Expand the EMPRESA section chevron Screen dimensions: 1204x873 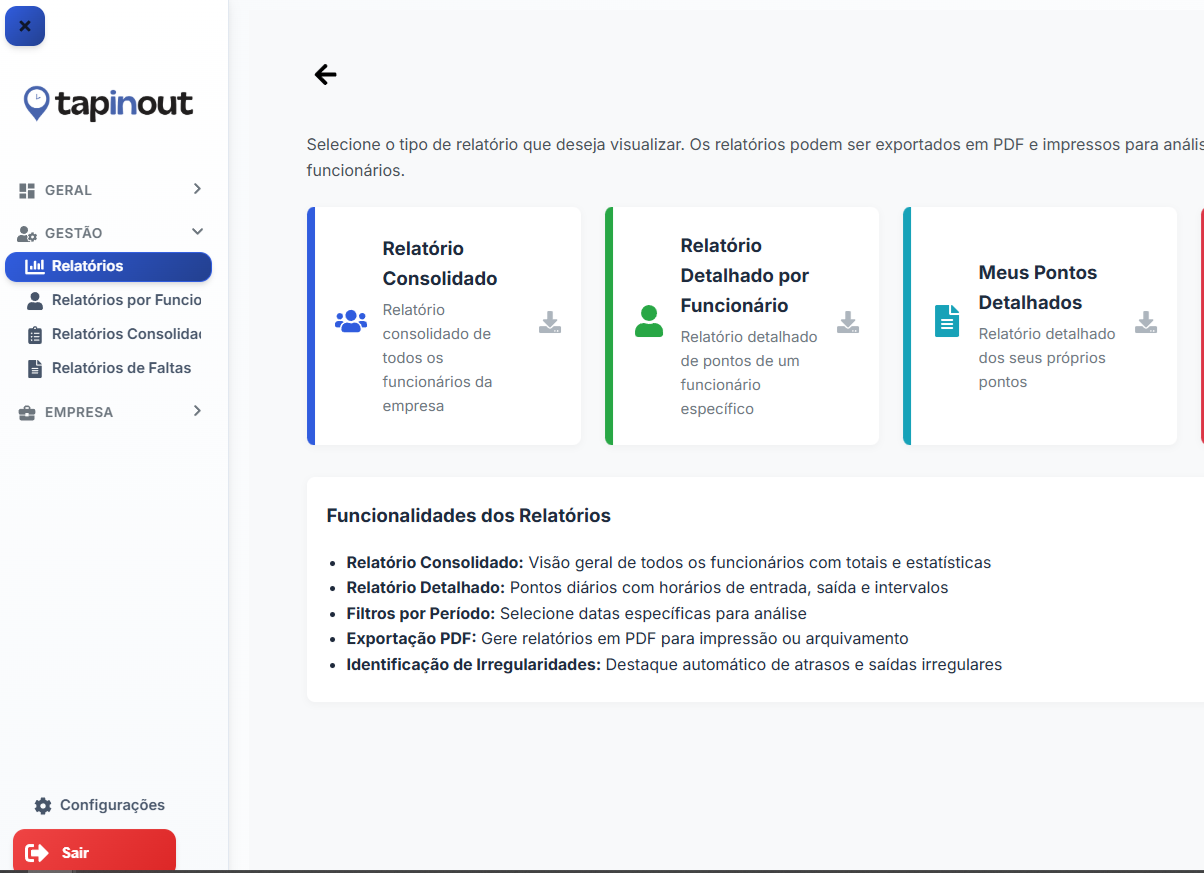197,411
